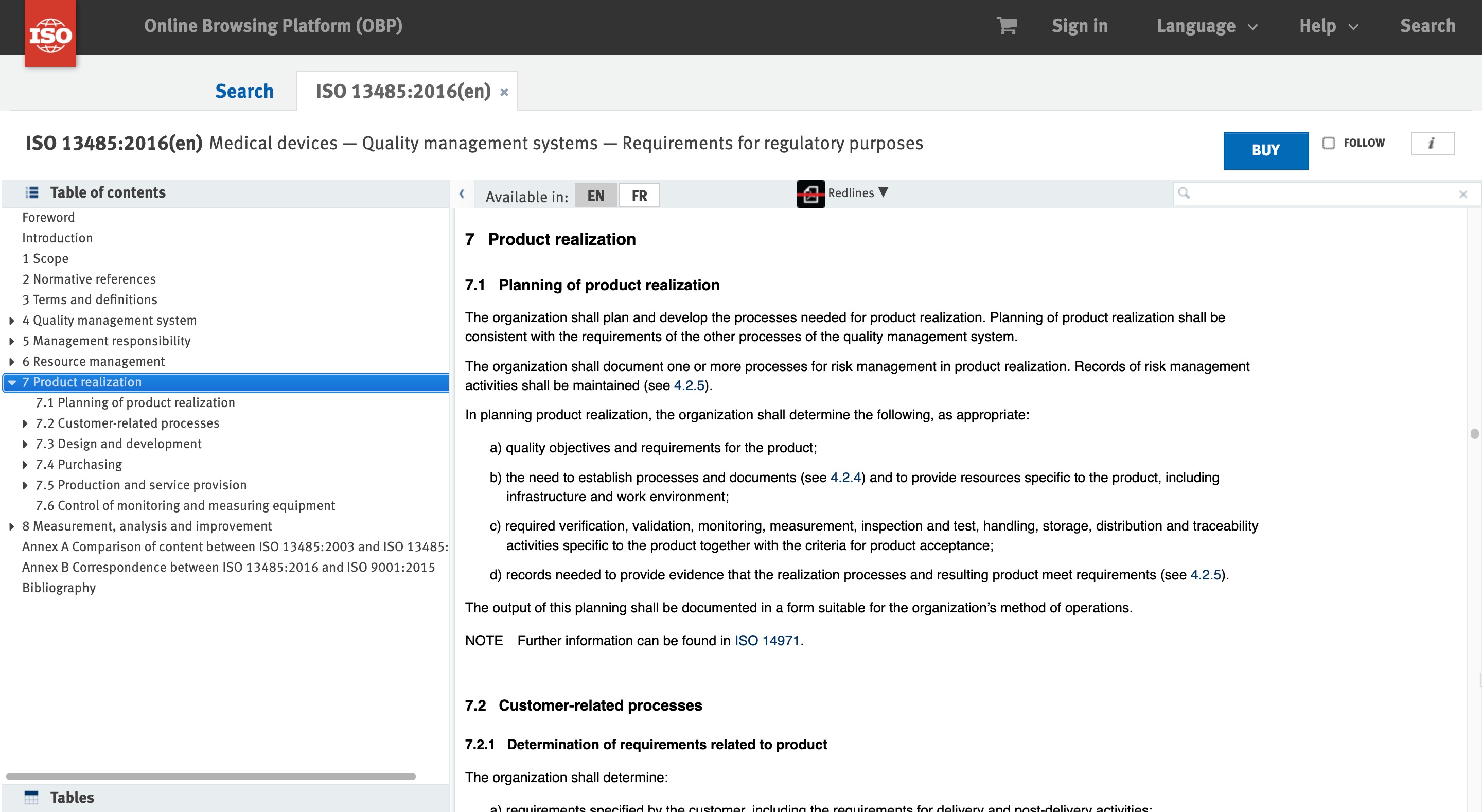Follow the 4.2.5 link in item d
1482x812 pixels.
1205,575
